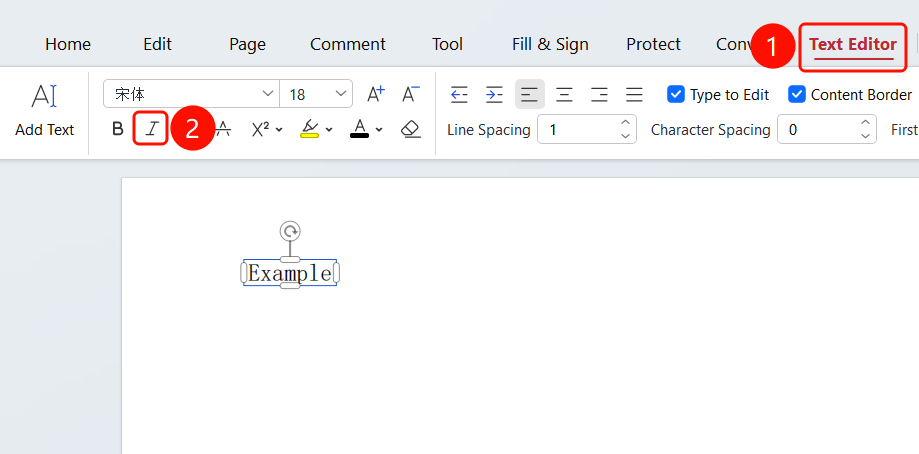The height and width of the screenshot is (454, 919).
Task: Toggle bold formatting
Action: (117, 129)
